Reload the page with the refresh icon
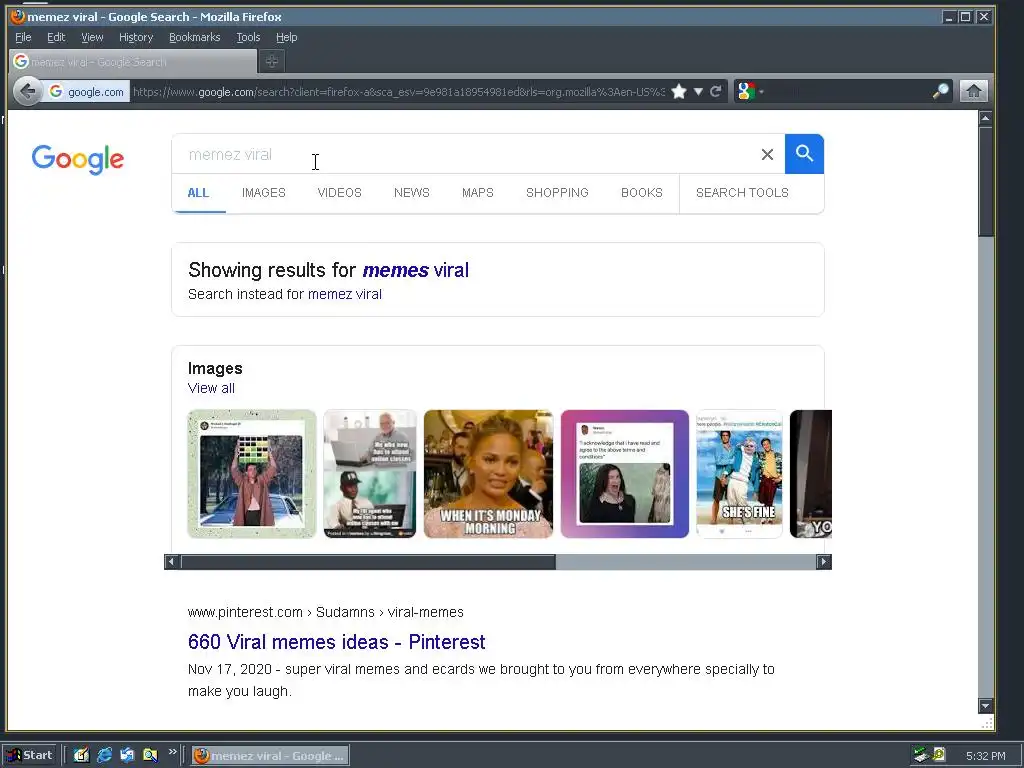 [x=716, y=91]
